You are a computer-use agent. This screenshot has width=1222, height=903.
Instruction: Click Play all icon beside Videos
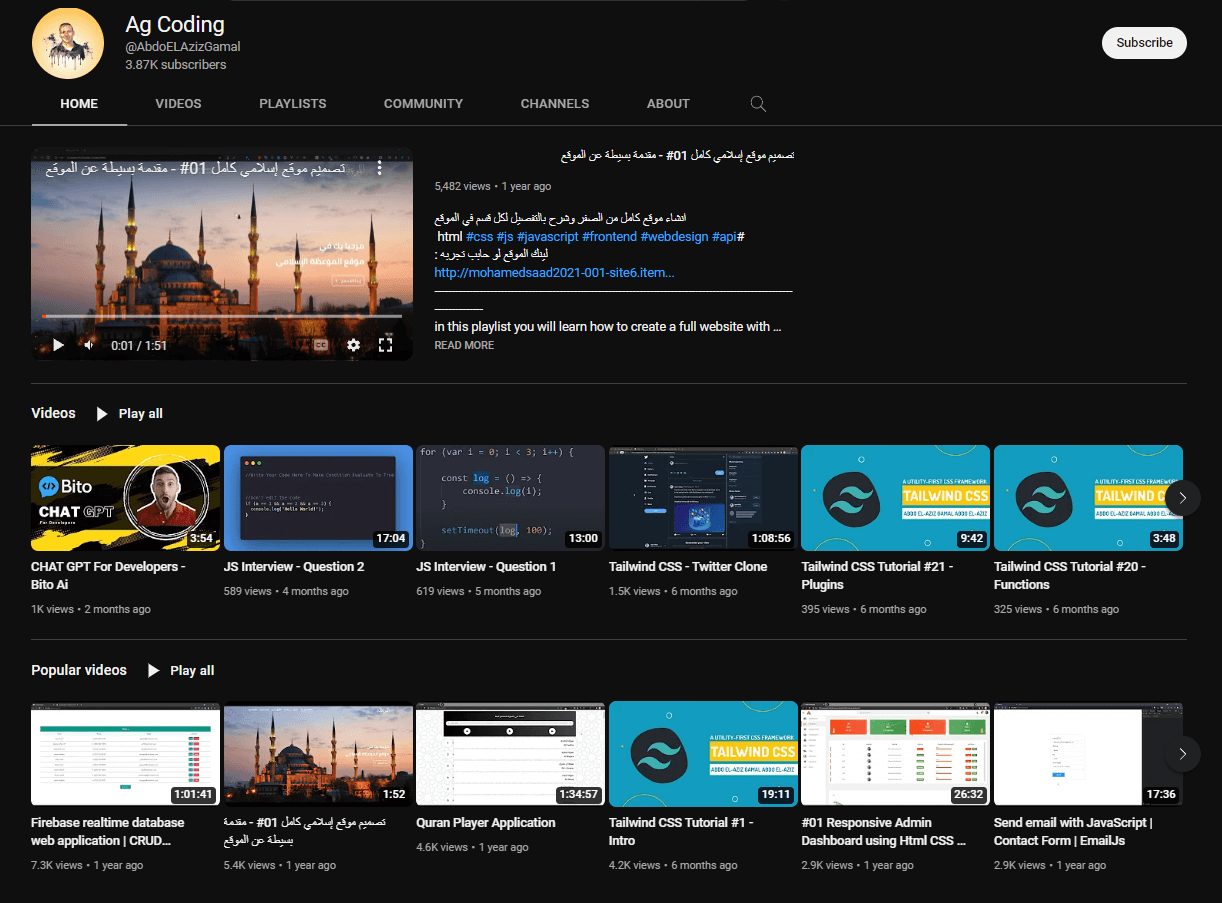pos(102,414)
